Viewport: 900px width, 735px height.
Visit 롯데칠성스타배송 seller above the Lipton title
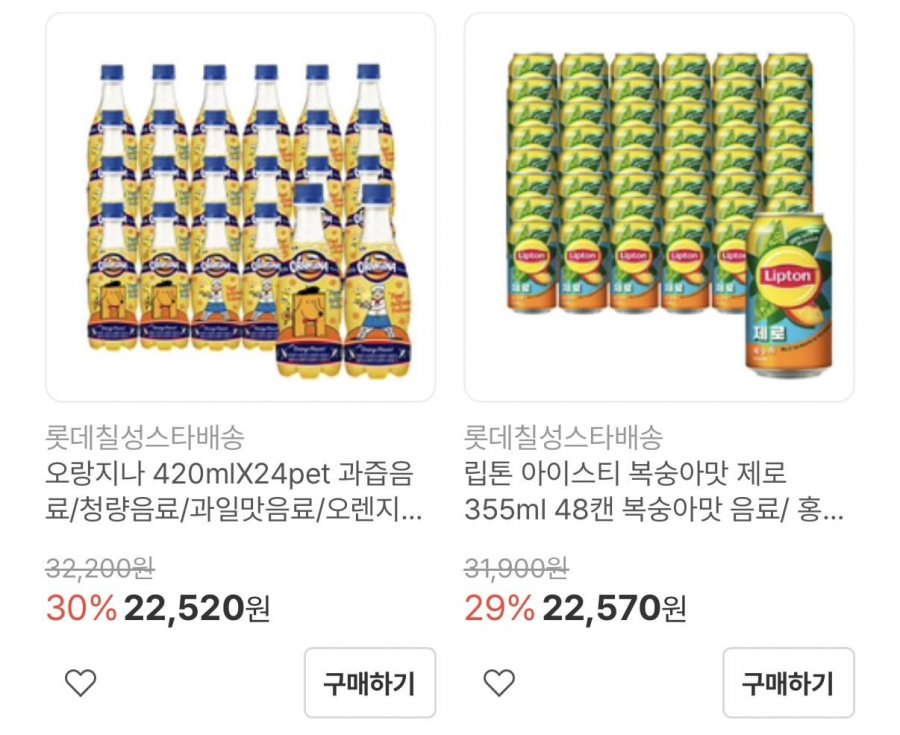click(x=564, y=437)
